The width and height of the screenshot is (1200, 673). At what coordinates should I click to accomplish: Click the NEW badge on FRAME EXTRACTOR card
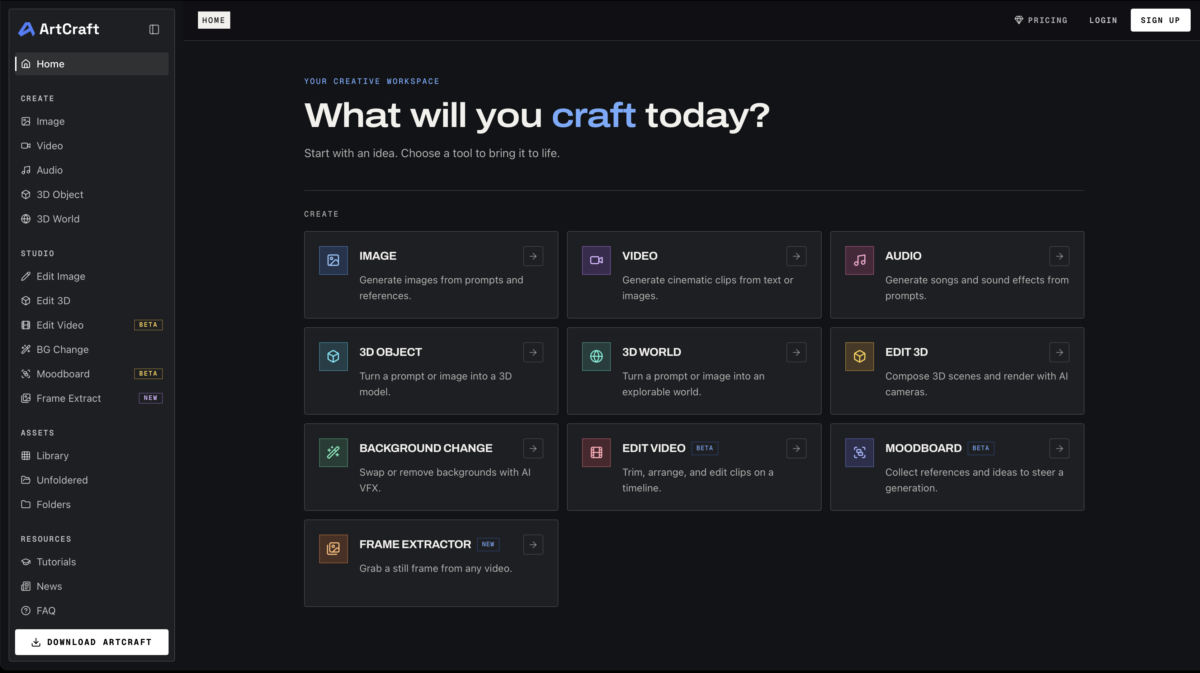(x=488, y=544)
